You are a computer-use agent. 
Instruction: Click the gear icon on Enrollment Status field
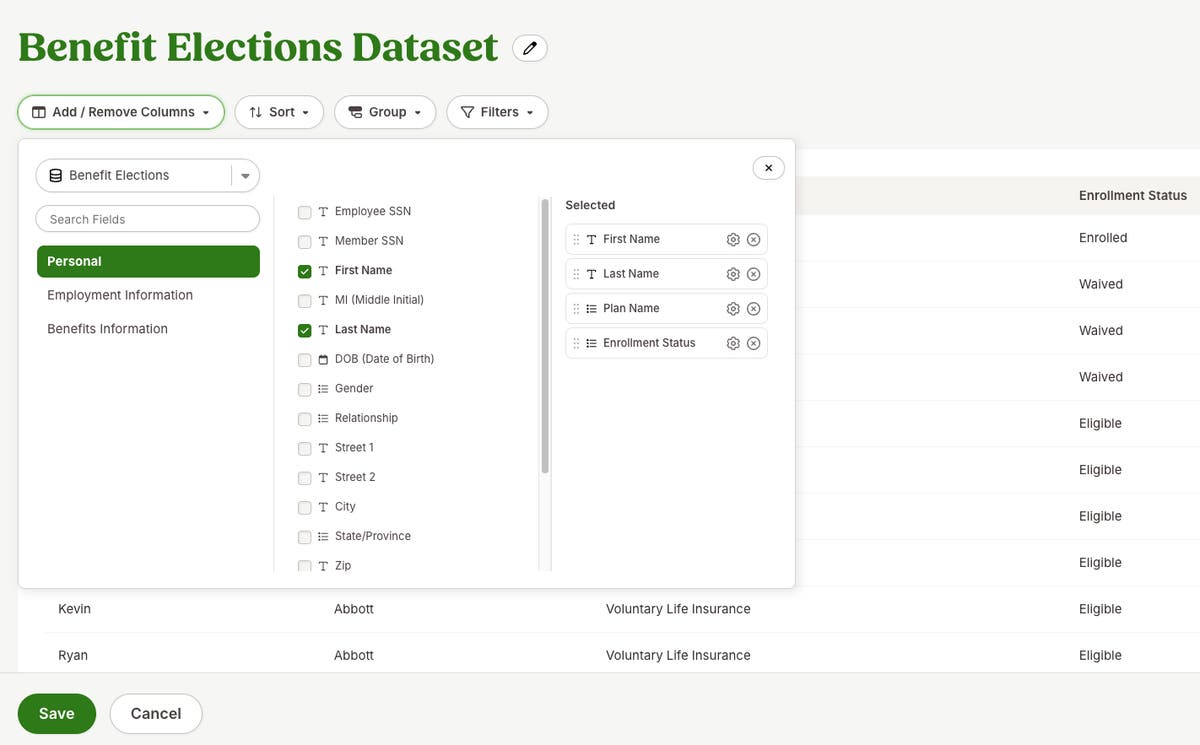(x=732, y=342)
